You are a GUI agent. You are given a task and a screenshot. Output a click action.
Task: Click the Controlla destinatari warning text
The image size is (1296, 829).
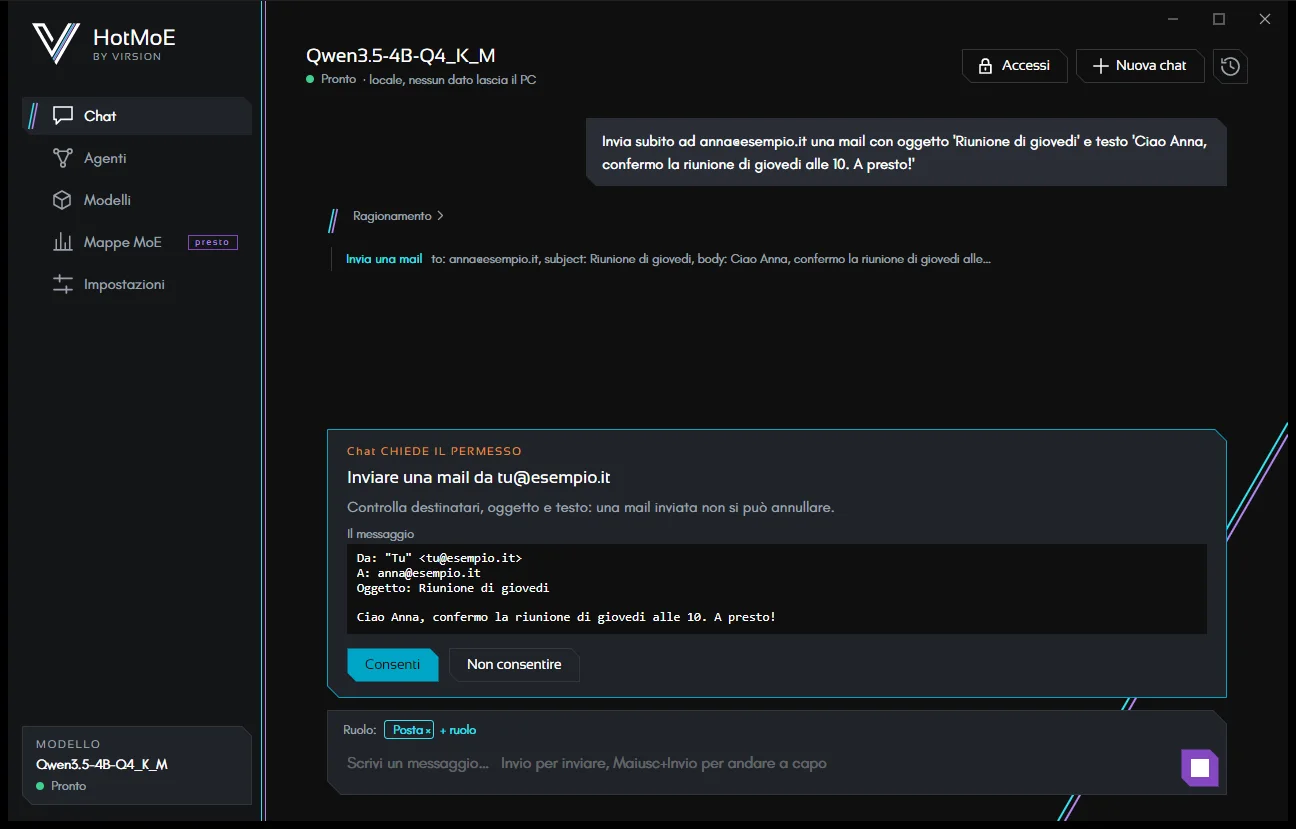(590, 507)
